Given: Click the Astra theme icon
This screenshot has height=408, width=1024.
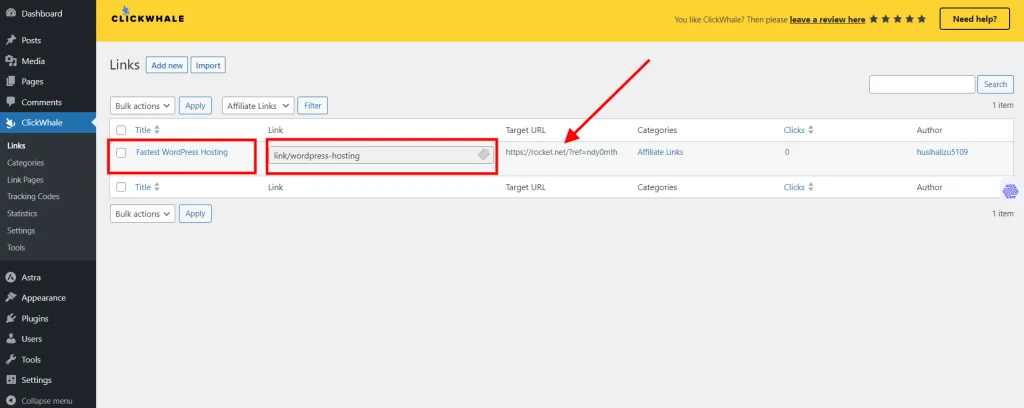Looking at the screenshot, I should [10, 277].
